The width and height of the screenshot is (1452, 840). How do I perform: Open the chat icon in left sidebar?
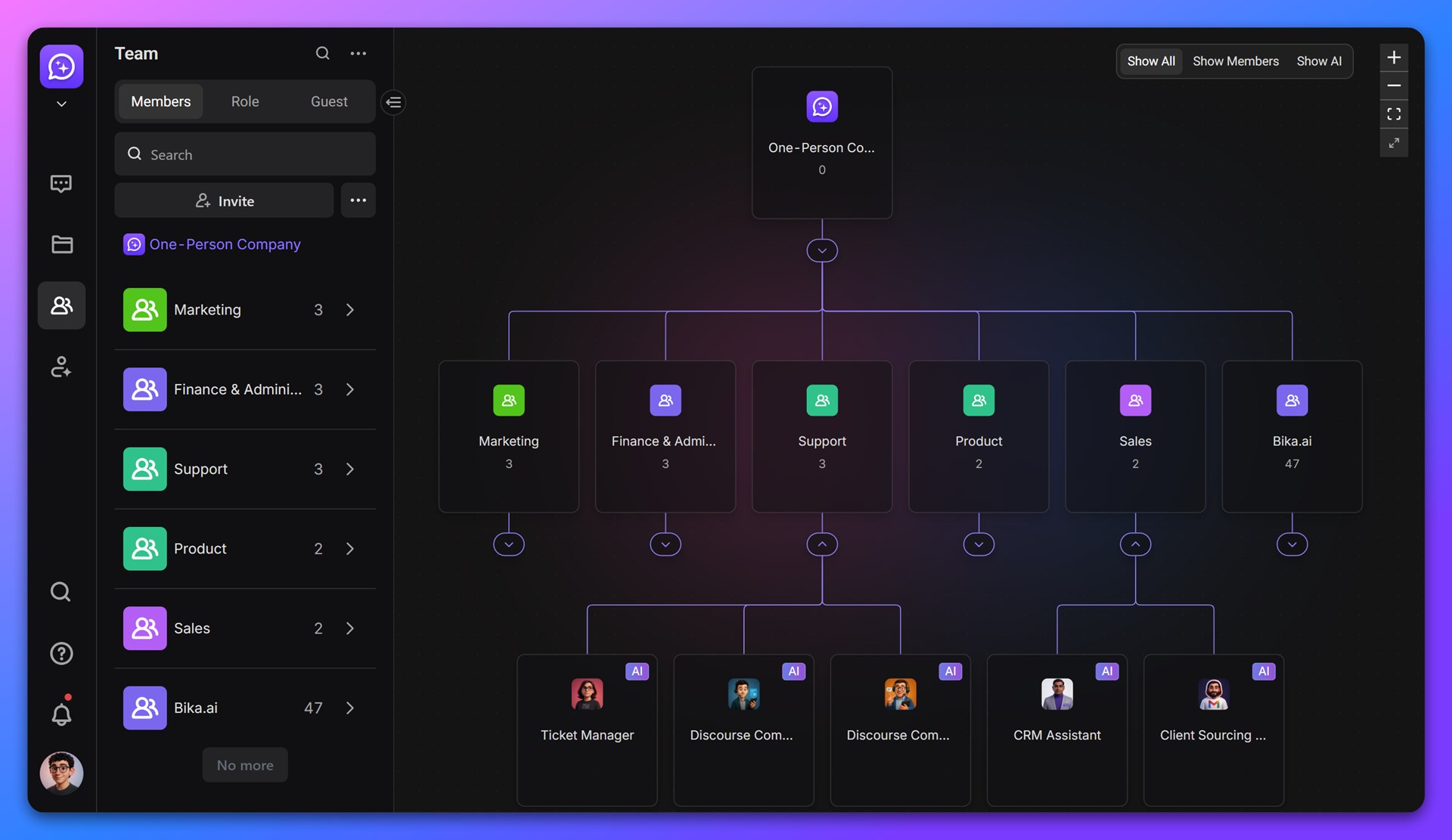[x=61, y=184]
